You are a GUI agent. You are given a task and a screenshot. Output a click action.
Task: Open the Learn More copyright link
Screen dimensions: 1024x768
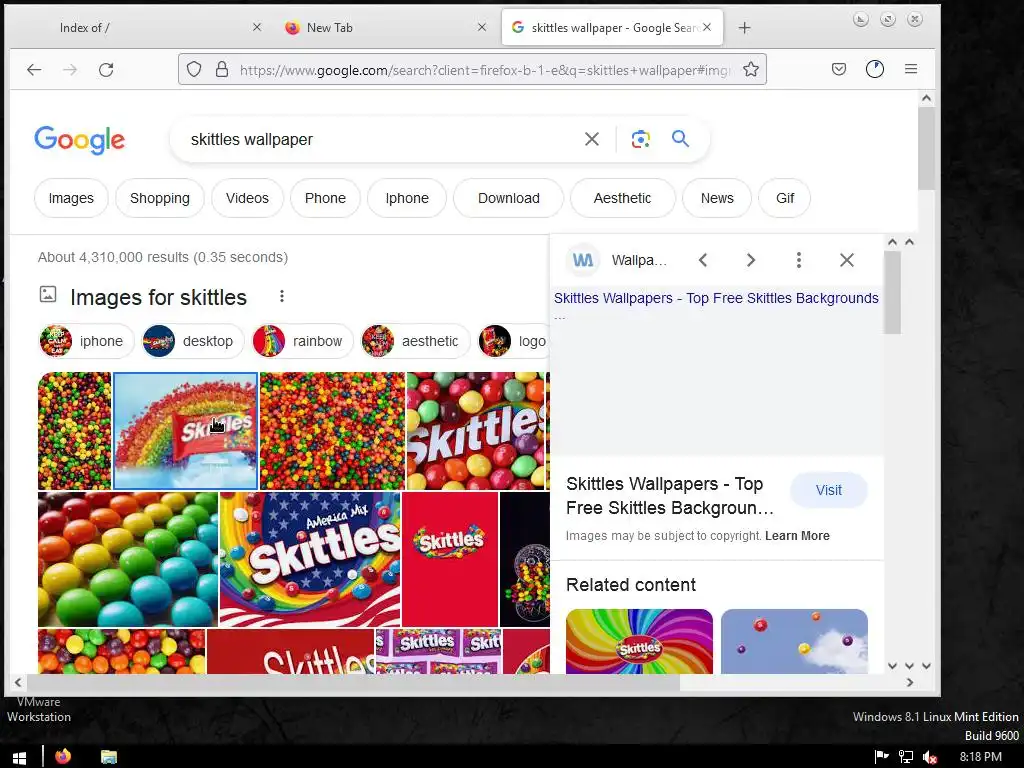pos(797,536)
